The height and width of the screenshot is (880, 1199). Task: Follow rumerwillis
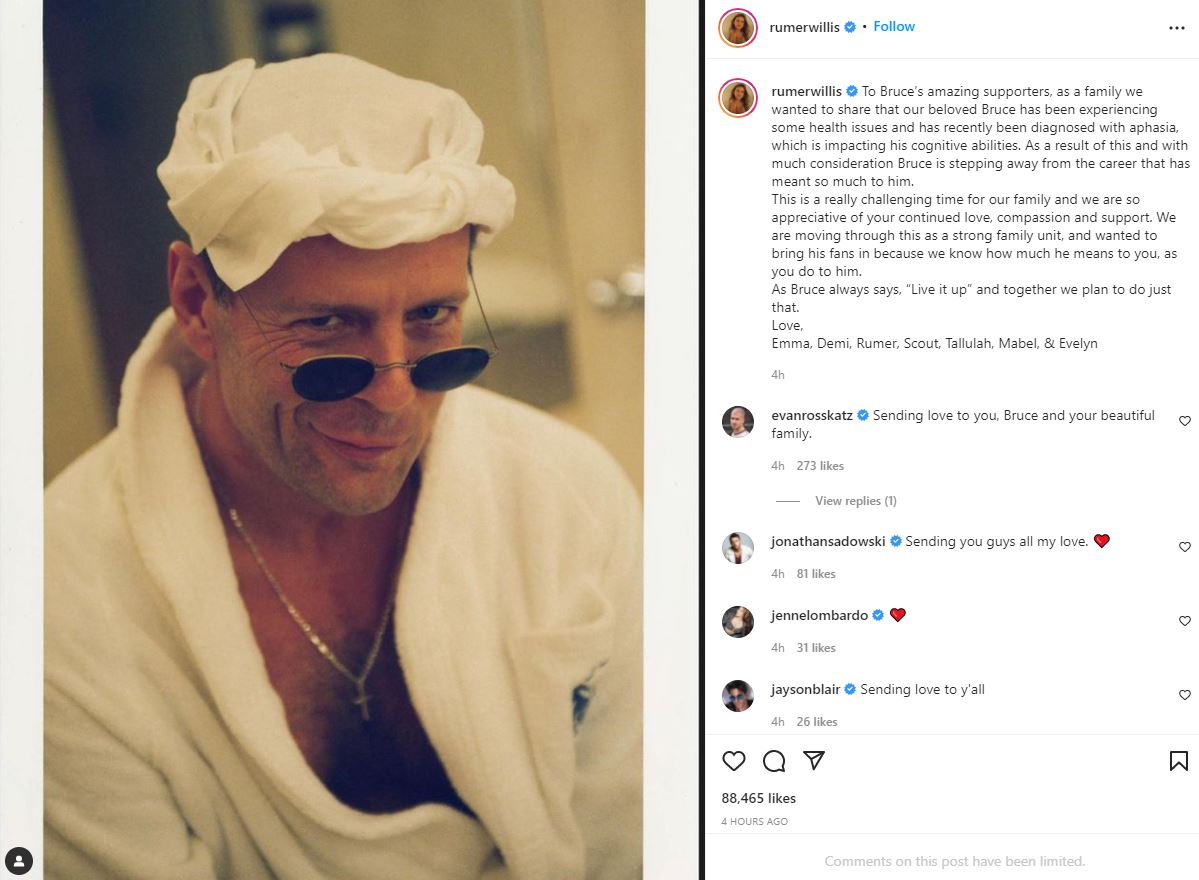coord(894,27)
